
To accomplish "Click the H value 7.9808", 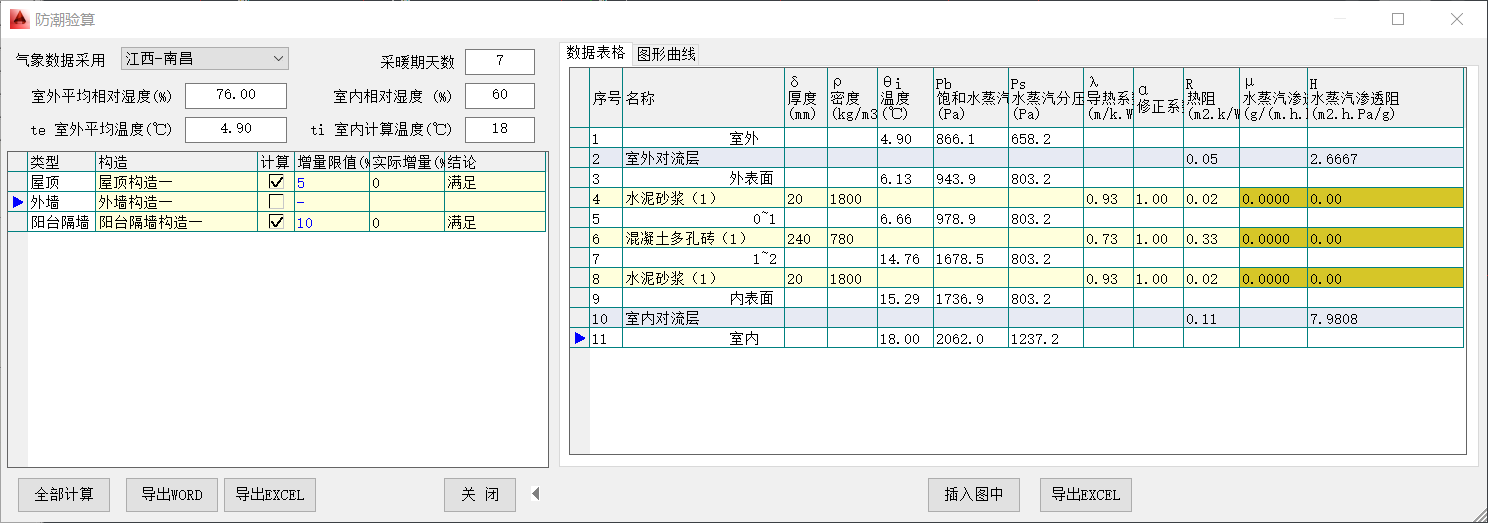I will pyautogui.click(x=1386, y=318).
